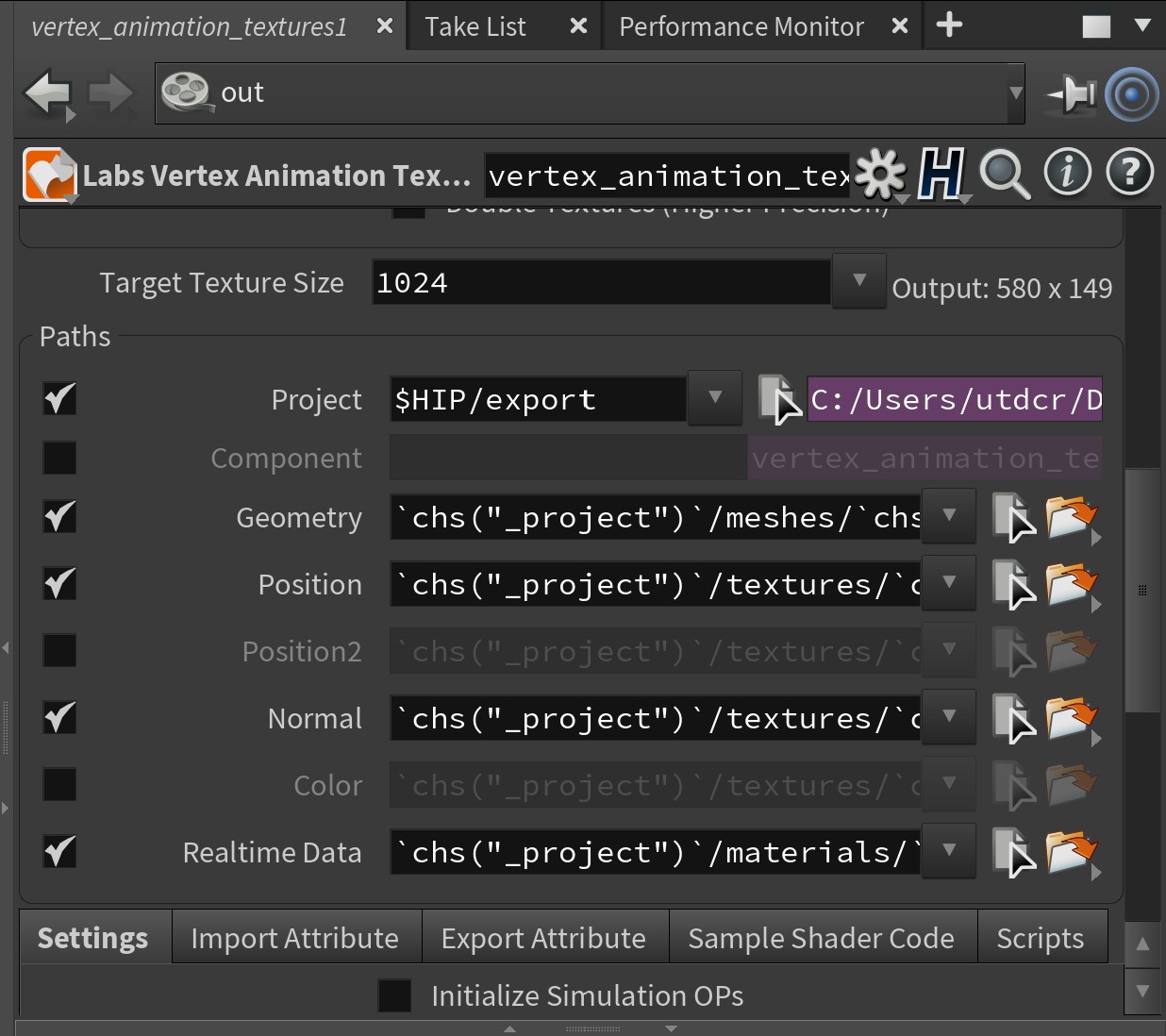Click the blue circular follow-selection icon
The width and height of the screenshot is (1166, 1036).
point(1131,94)
